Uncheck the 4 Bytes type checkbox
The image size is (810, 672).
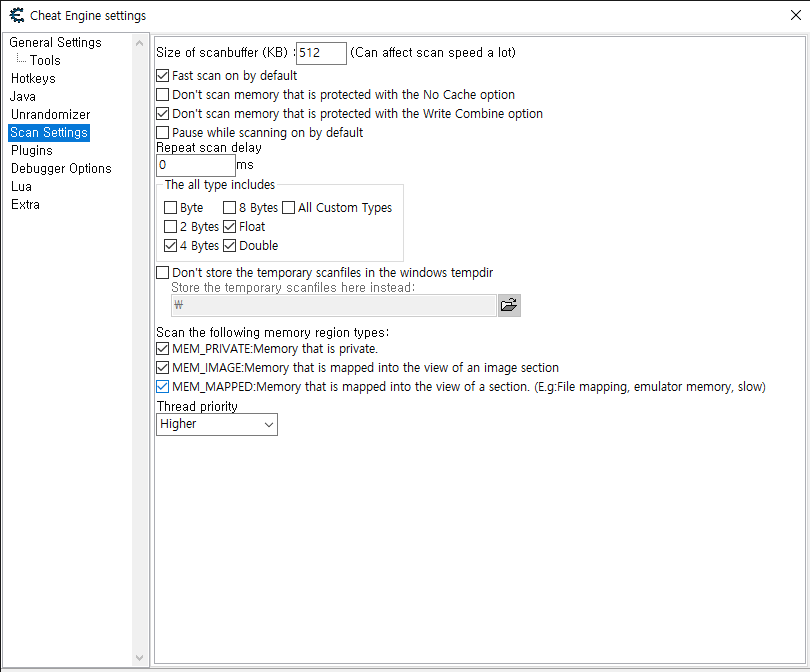tap(170, 246)
